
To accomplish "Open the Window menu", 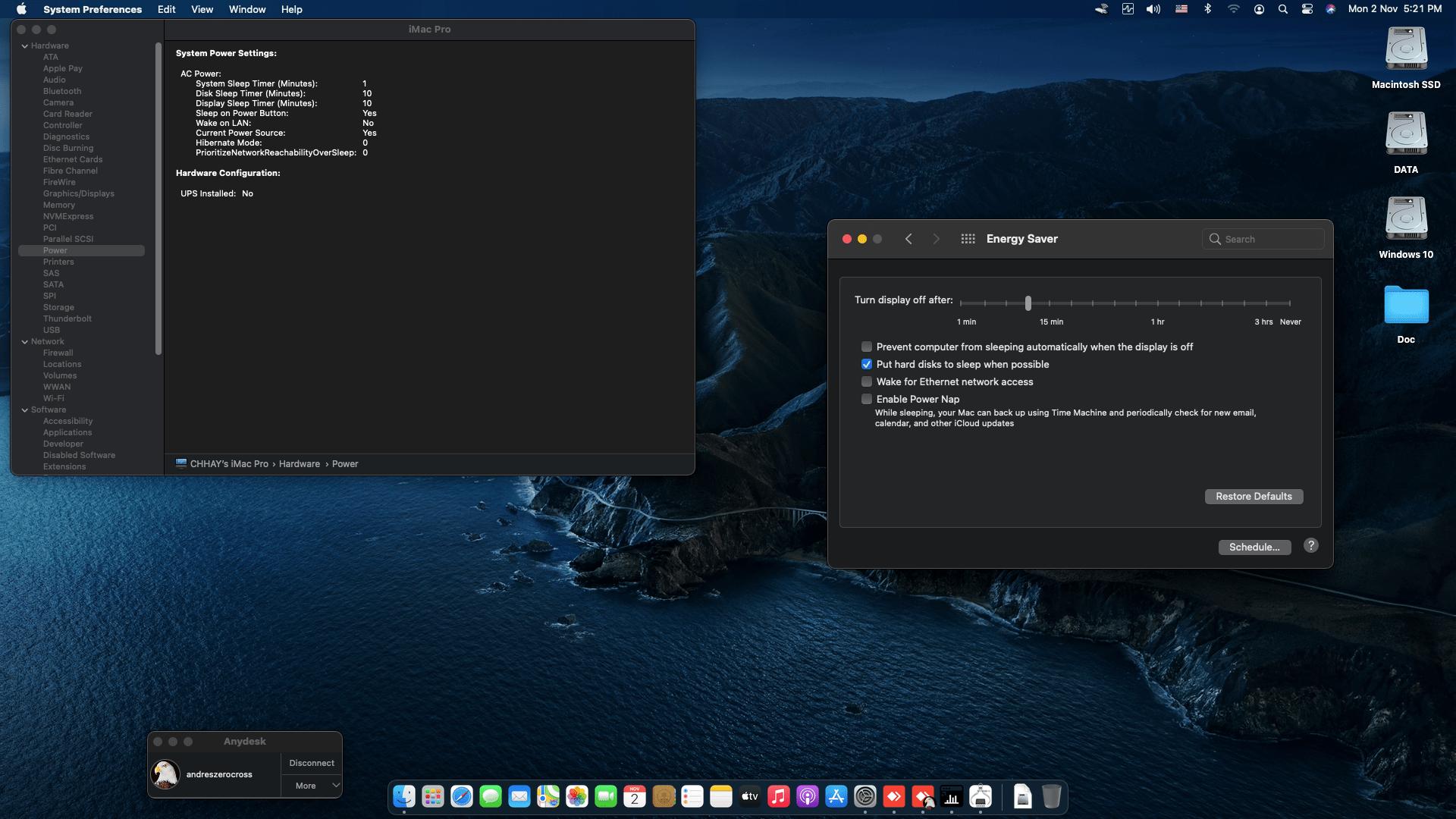I will click(247, 9).
